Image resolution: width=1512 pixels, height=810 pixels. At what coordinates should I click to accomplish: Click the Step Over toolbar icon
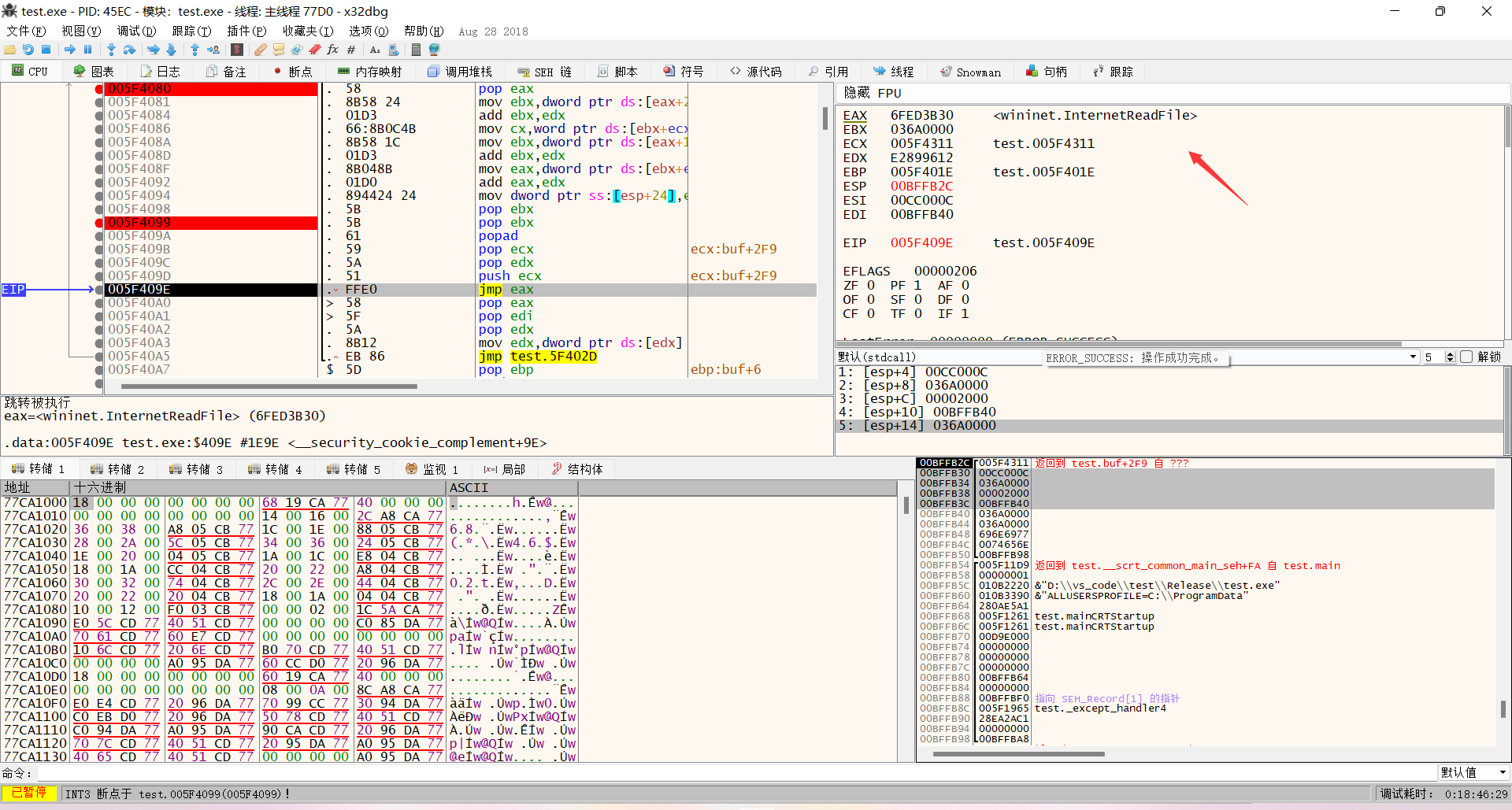coord(129,50)
